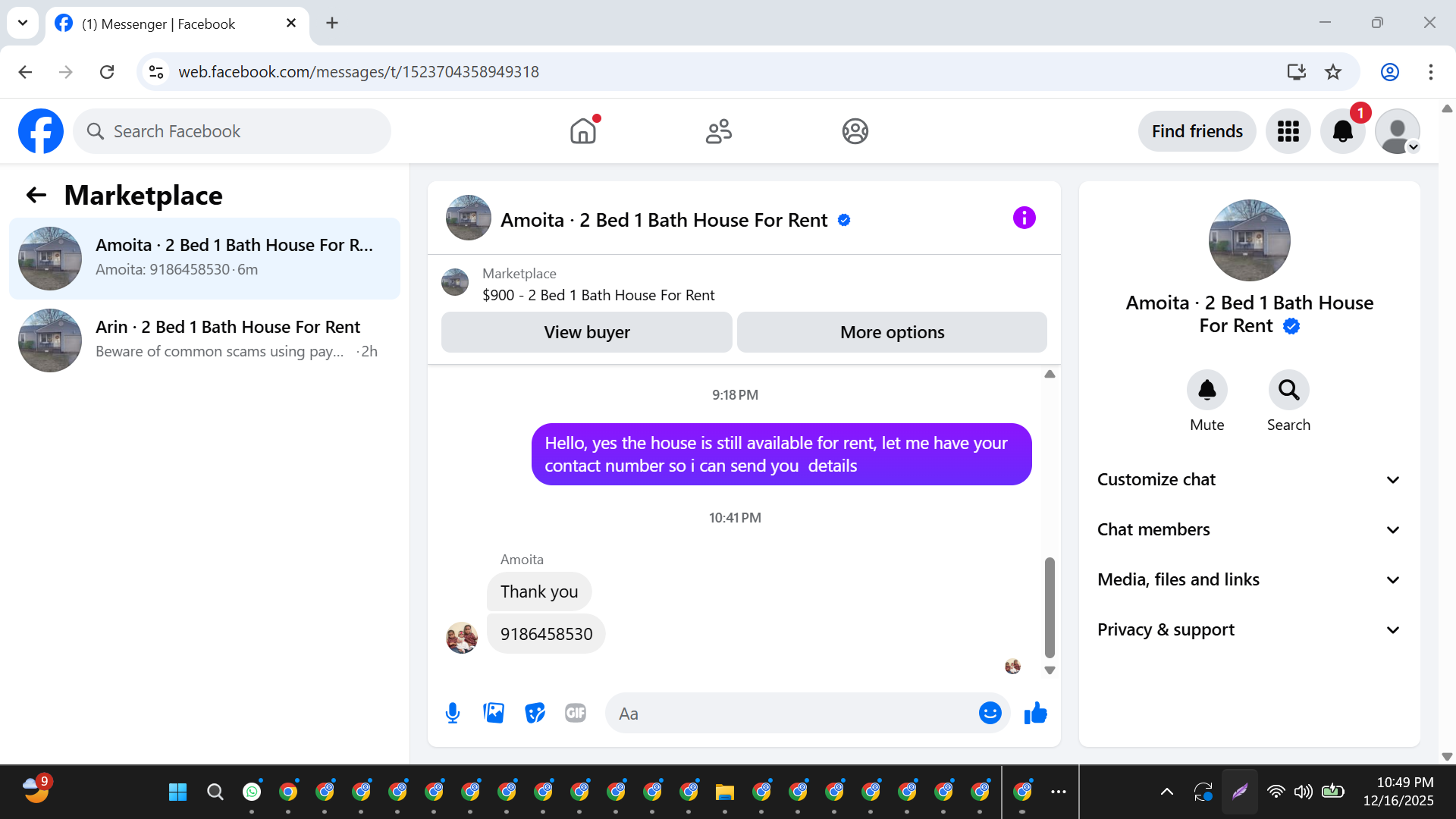Viewport: 1456px width, 819px height.
Task: Click the chat scrollbar thumb
Action: point(1050,607)
